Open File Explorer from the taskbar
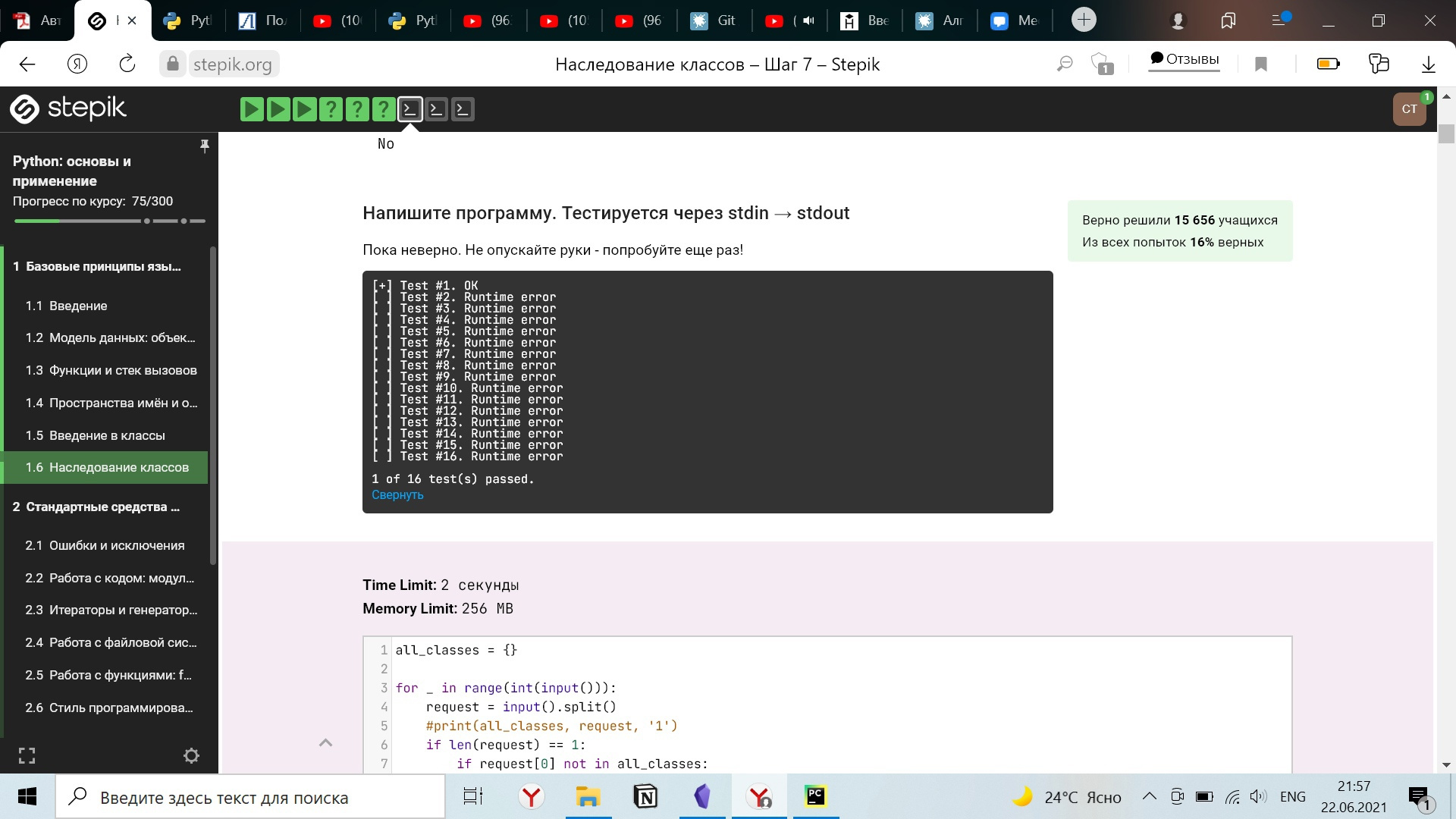Image resolution: width=1456 pixels, height=819 pixels. 588,796
